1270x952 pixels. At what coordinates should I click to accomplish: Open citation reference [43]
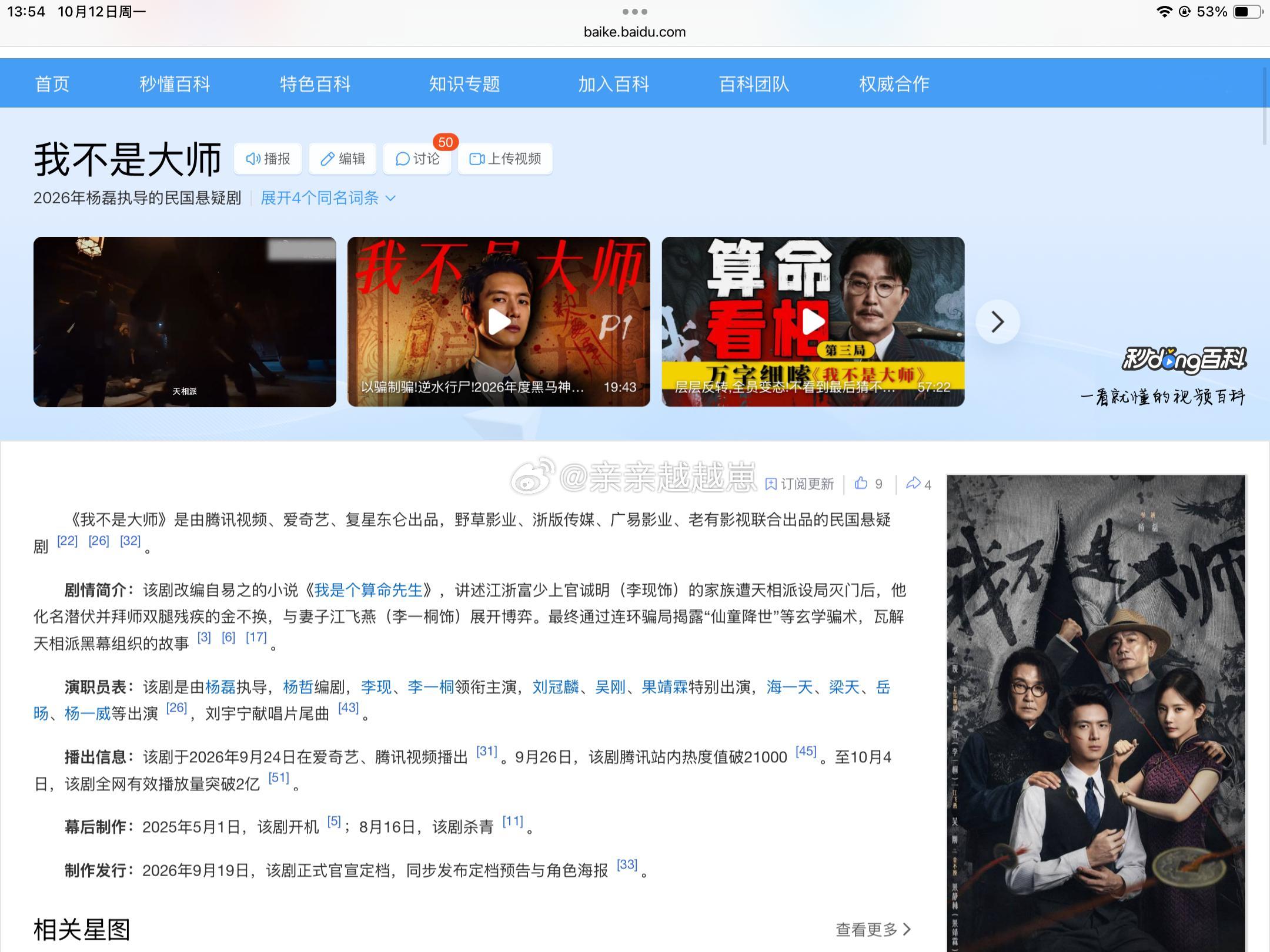pyautogui.click(x=348, y=708)
